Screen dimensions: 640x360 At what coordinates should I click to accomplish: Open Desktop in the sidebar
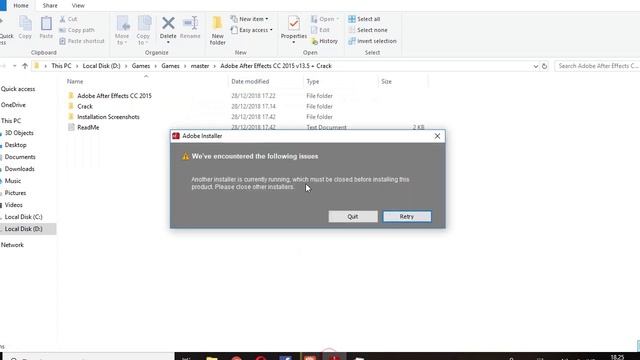[x=16, y=145]
